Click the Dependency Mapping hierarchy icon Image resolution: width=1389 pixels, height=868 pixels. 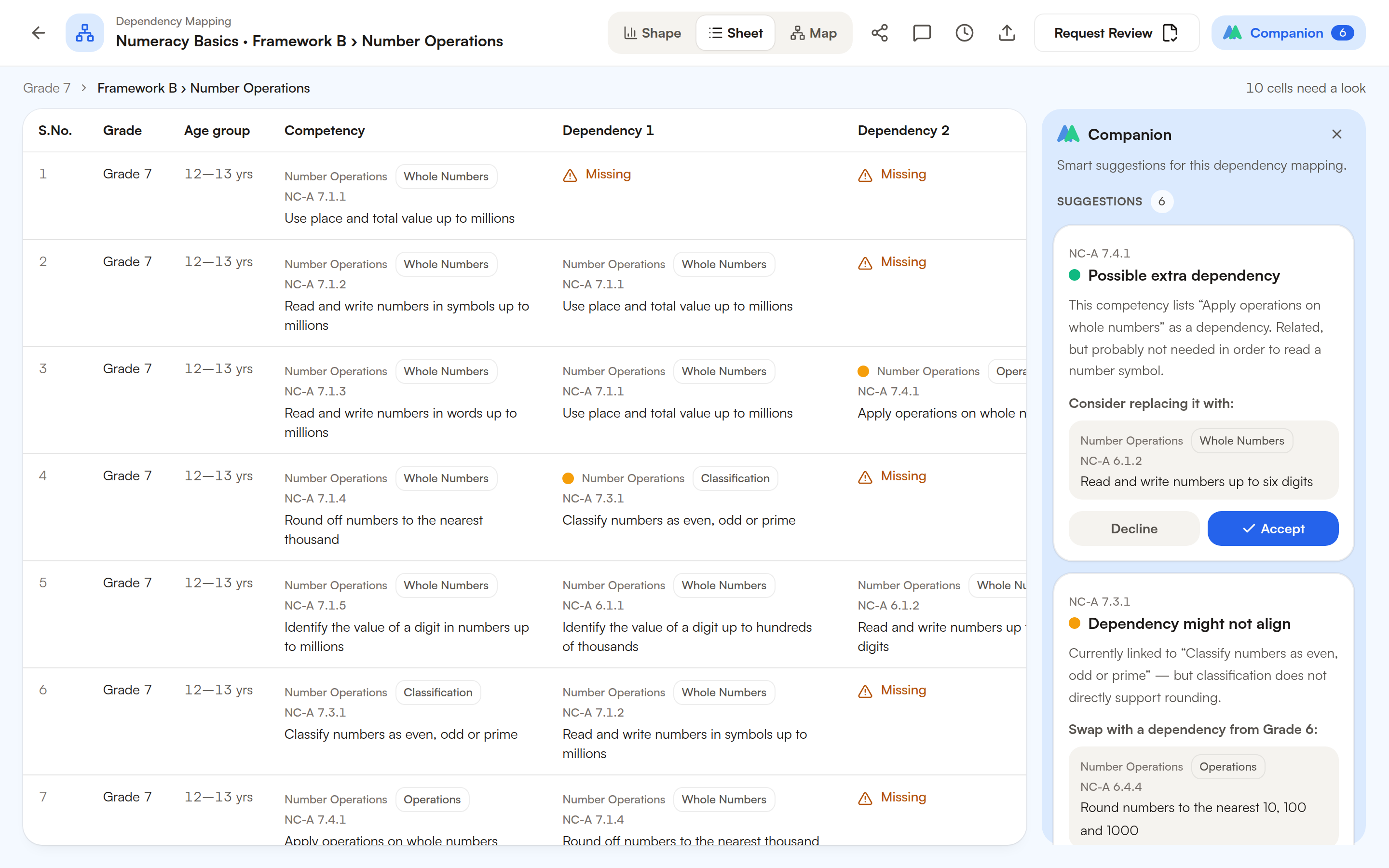(x=85, y=33)
